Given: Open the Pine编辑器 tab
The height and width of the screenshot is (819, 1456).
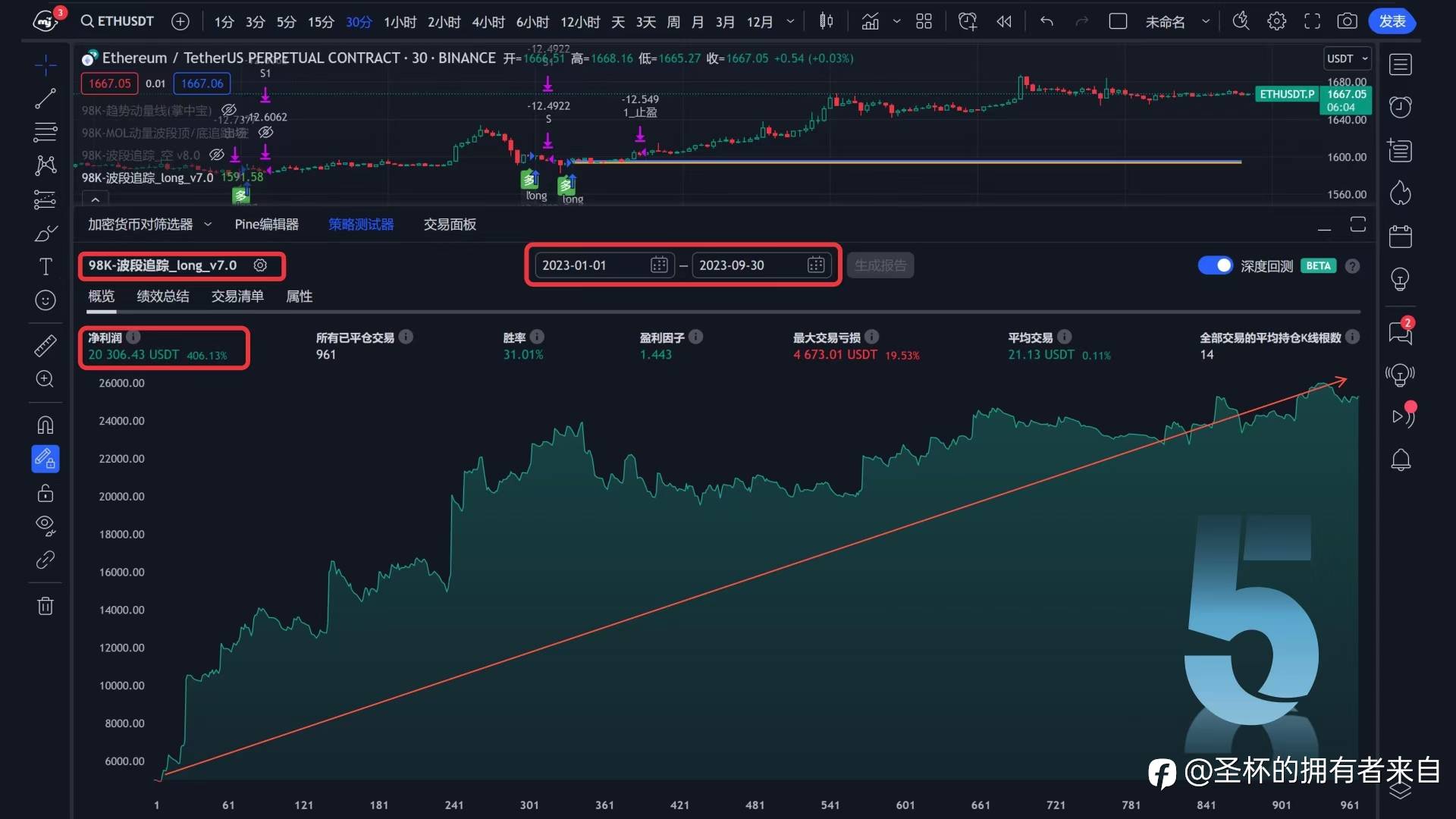Looking at the screenshot, I should coord(266,224).
